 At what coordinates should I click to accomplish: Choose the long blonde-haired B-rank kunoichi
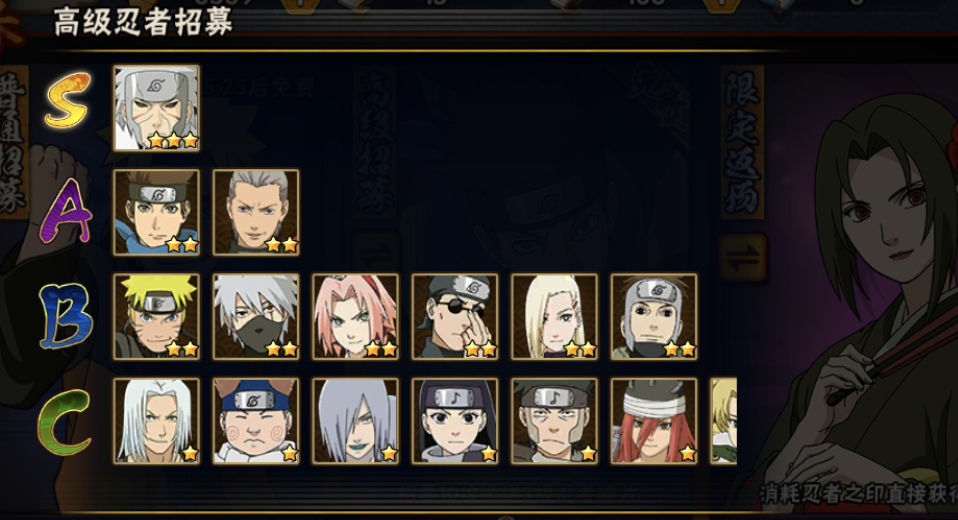[x=555, y=317]
